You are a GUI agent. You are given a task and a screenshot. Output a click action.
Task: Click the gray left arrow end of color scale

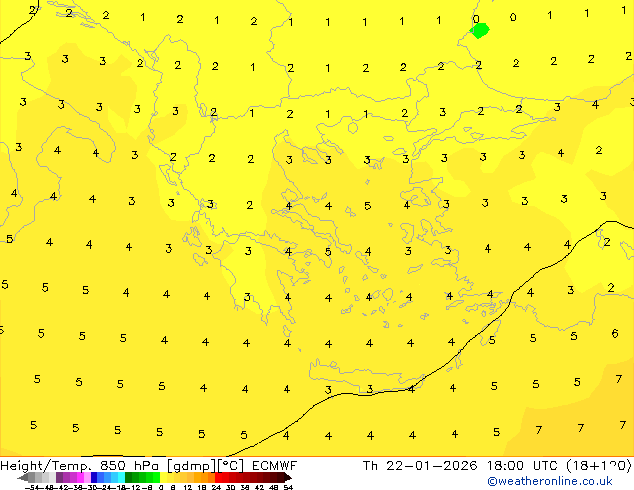[x=23, y=477]
